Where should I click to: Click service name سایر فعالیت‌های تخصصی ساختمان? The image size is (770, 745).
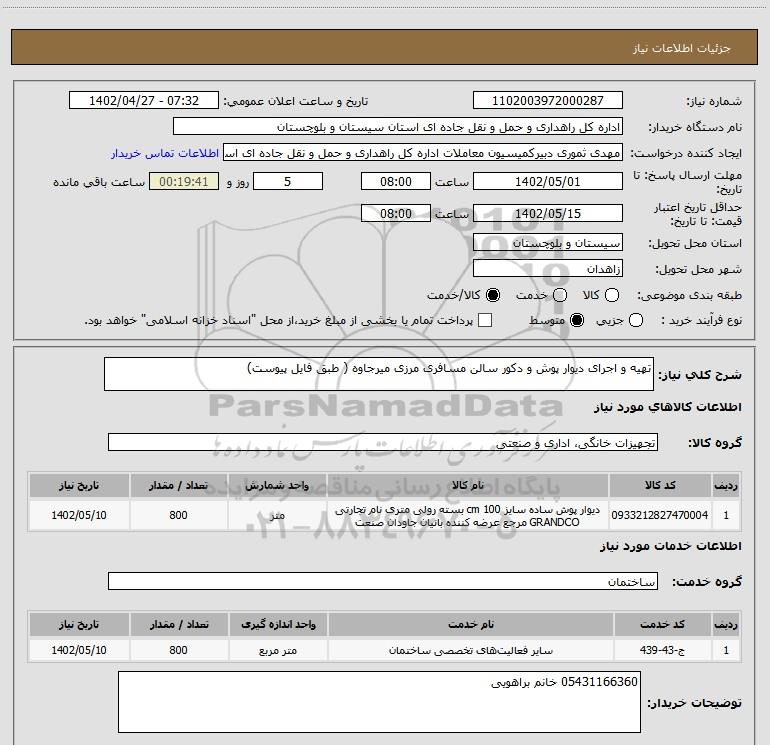point(470,650)
